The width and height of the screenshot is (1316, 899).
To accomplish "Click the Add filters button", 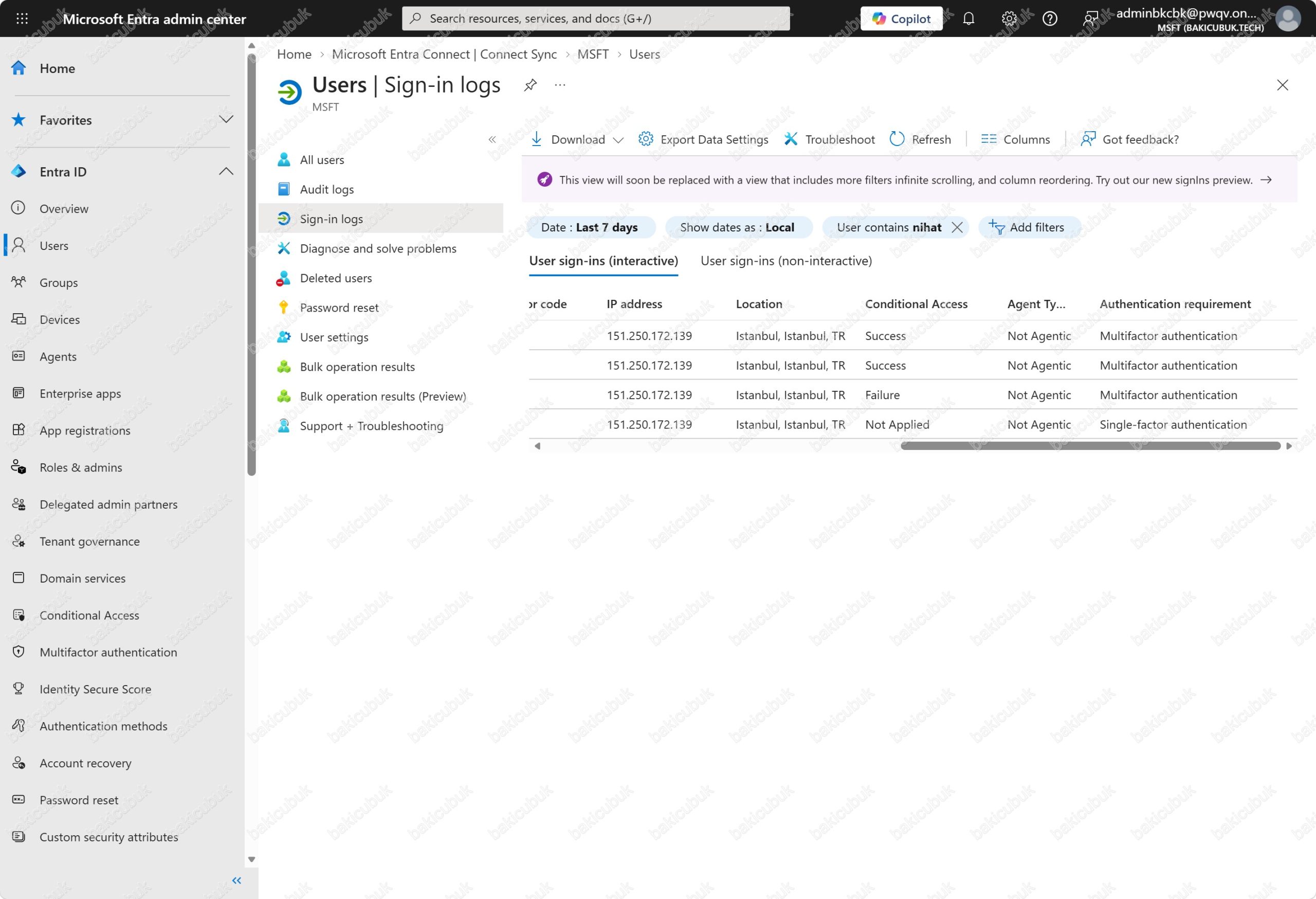I will [x=1029, y=227].
